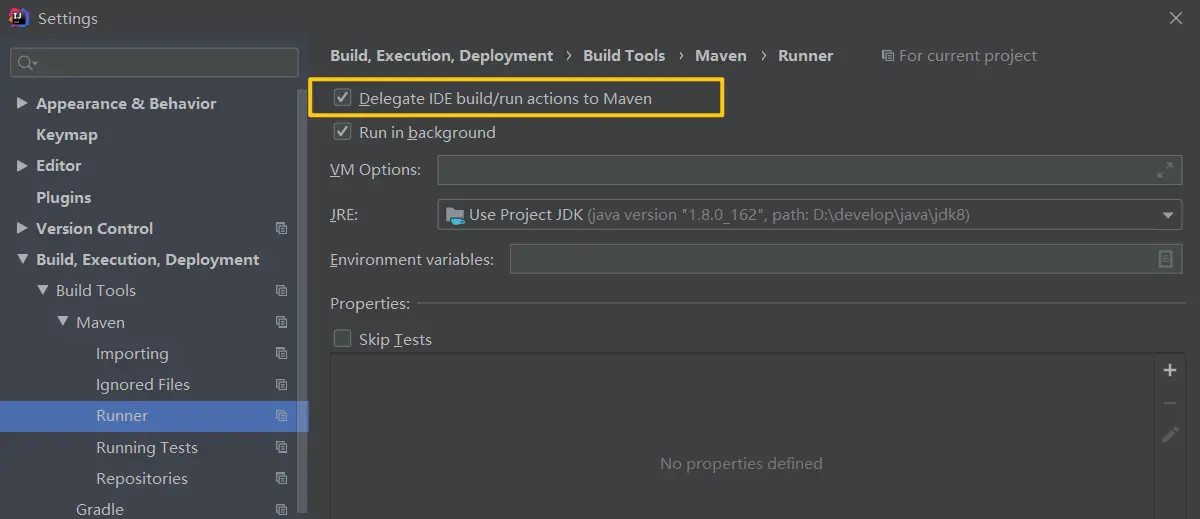Click Maven in the breadcrumb path

coord(720,56)
